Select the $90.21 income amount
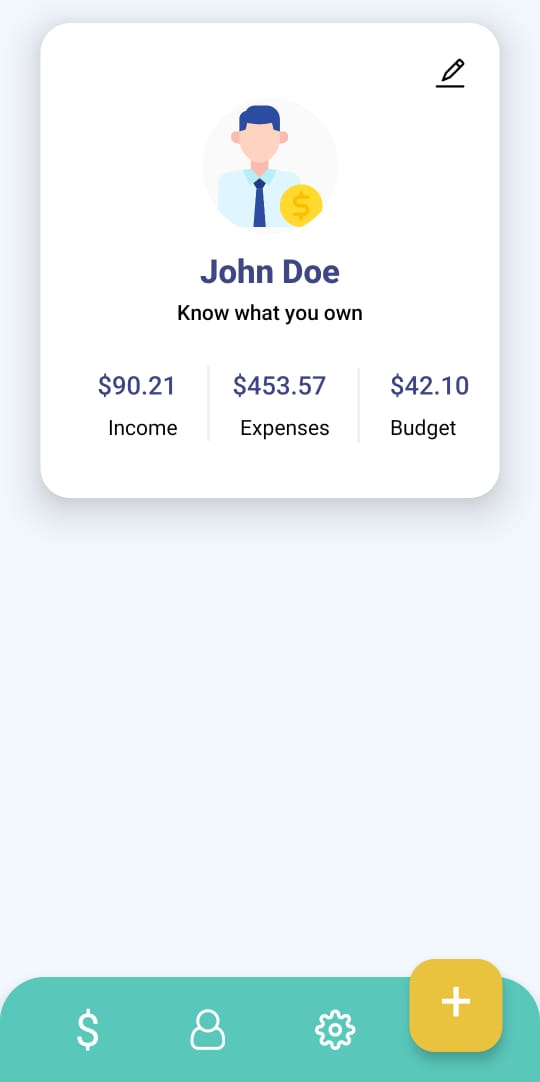Screen dimensions: 540x1082 coord(137,386)
